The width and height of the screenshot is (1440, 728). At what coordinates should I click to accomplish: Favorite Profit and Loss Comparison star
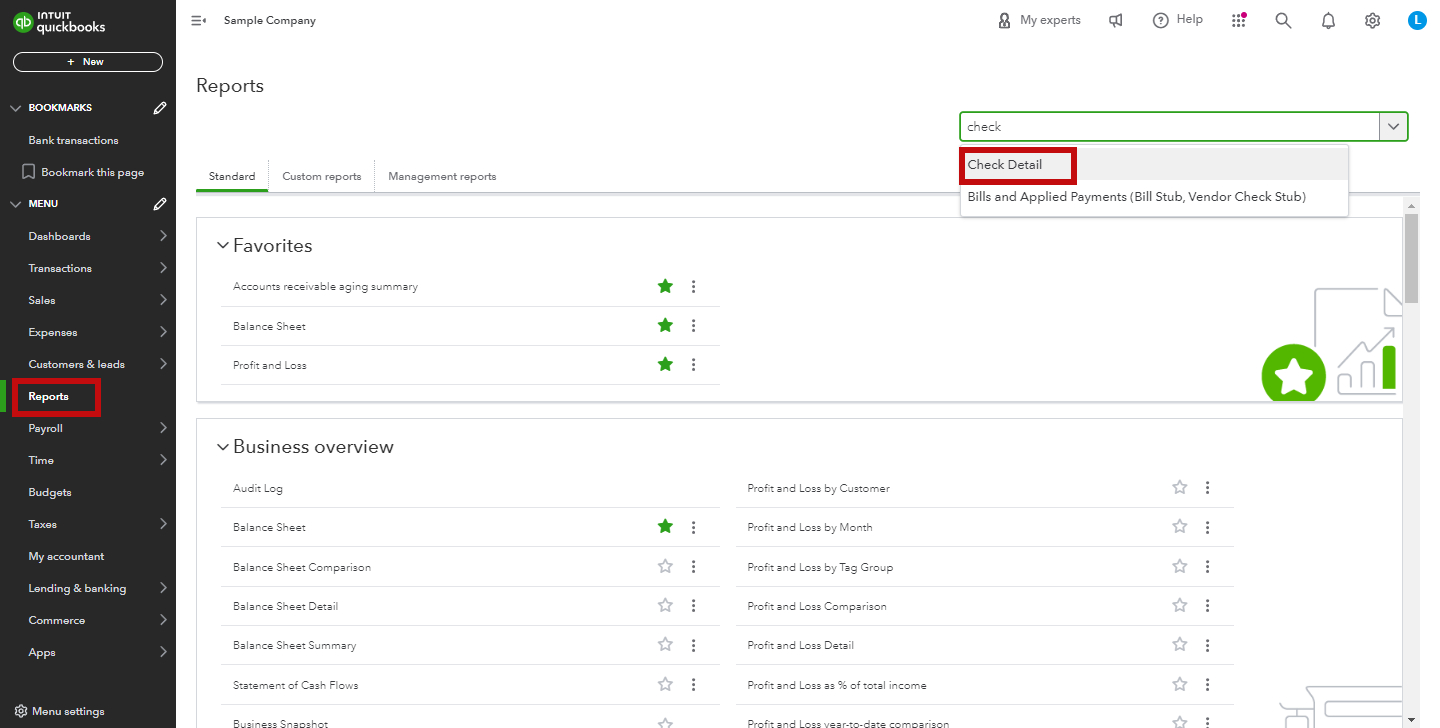pyautogui.click(x=1179, y=606)
